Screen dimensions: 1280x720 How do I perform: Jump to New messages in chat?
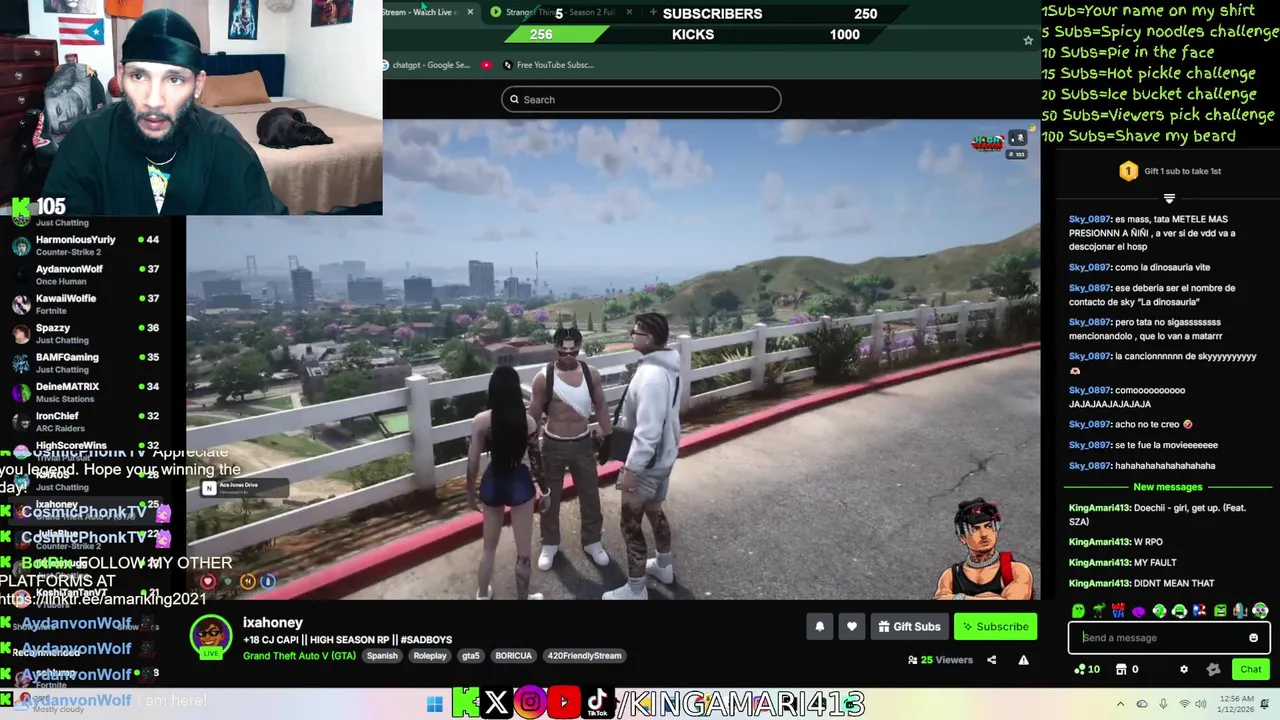pyautogui.click(x=1167, y=487)
